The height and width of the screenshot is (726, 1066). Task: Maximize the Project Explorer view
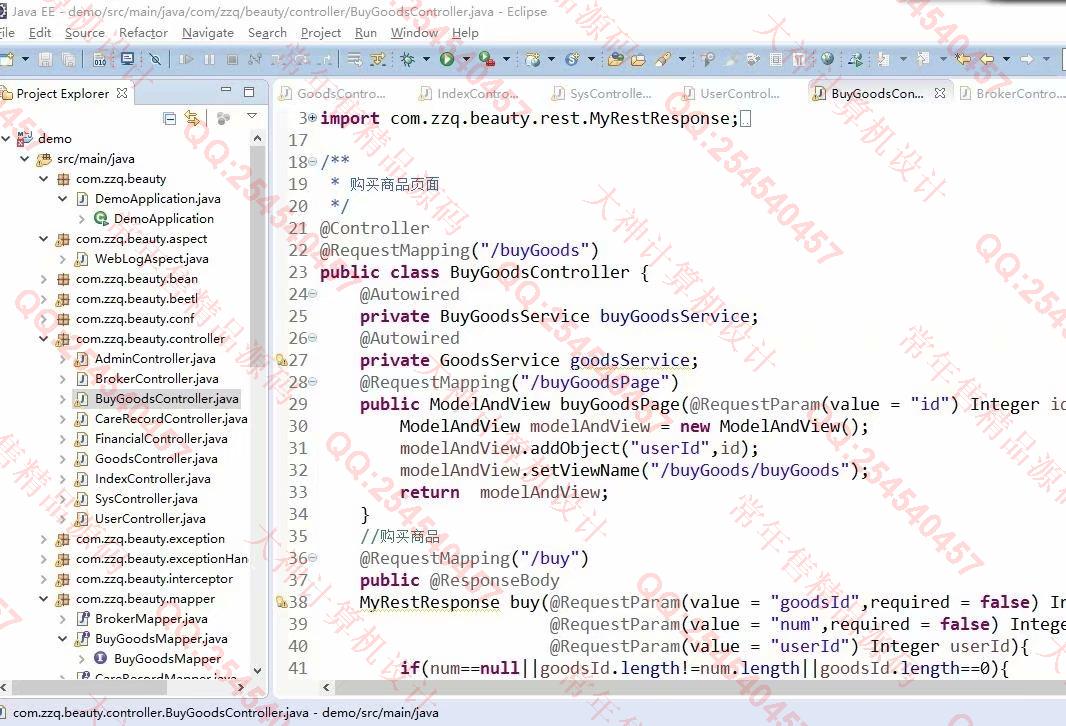tap(249, 92)
